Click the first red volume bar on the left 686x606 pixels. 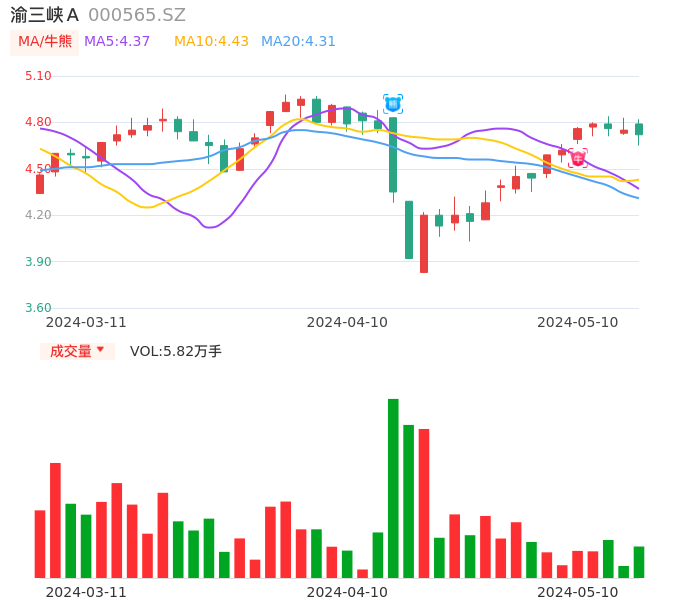click(x=40, y=544)
